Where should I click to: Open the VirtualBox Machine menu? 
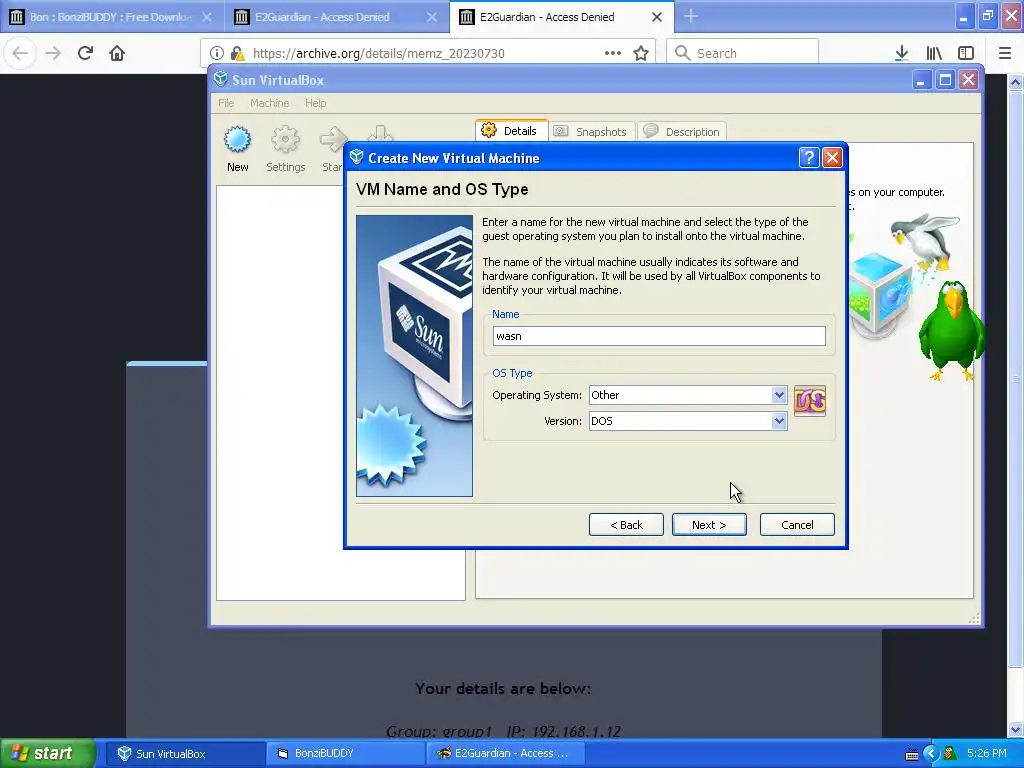point(269,103)
